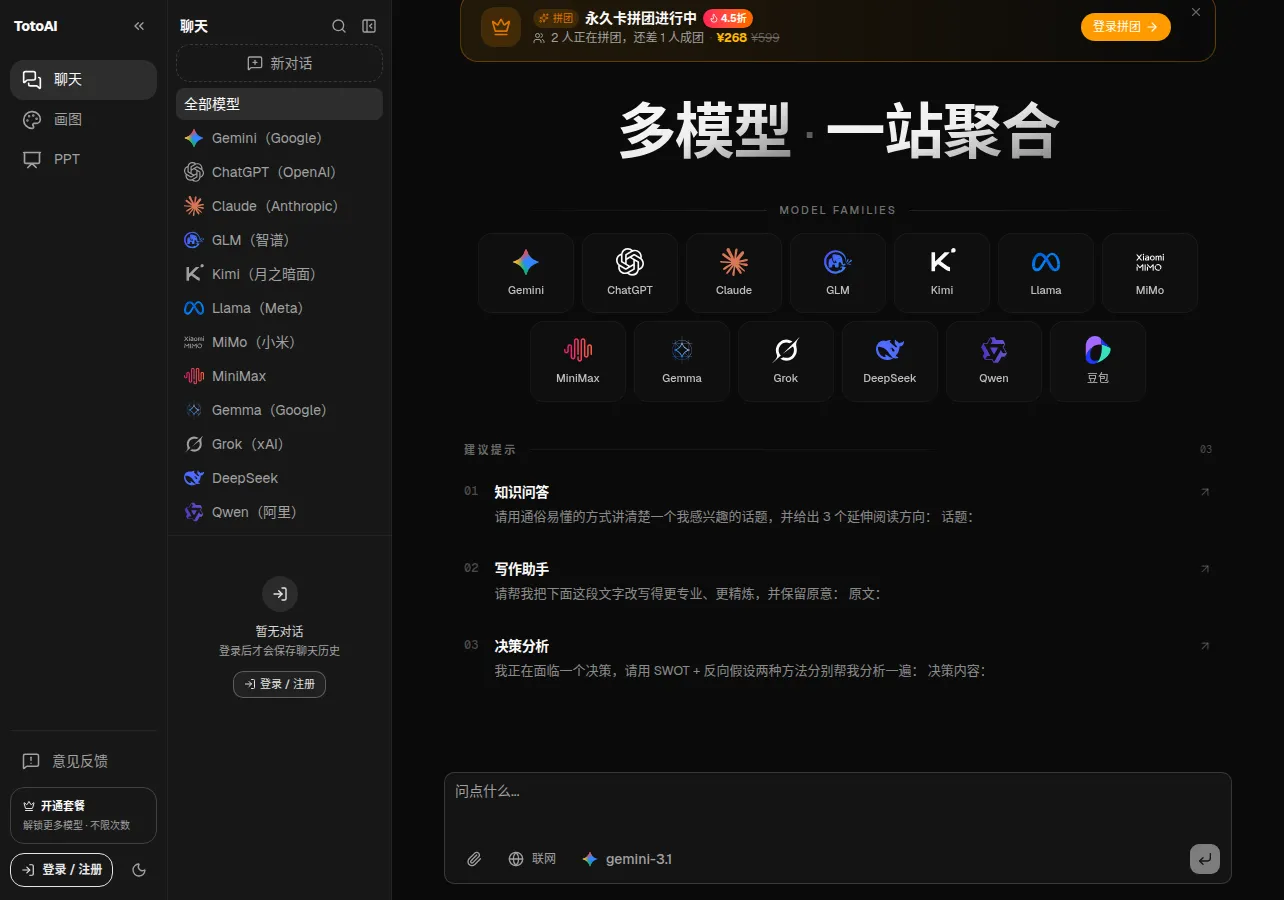Viewport: 1284px width, 900px height.
Task: Click arrow icon beside 写作助手
Action: coord(1205,569)
